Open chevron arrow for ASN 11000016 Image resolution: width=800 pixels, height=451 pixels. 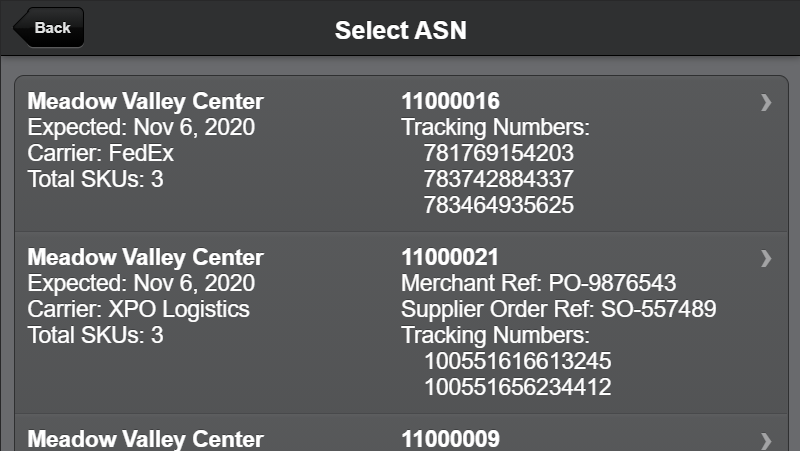coord(766,102)
